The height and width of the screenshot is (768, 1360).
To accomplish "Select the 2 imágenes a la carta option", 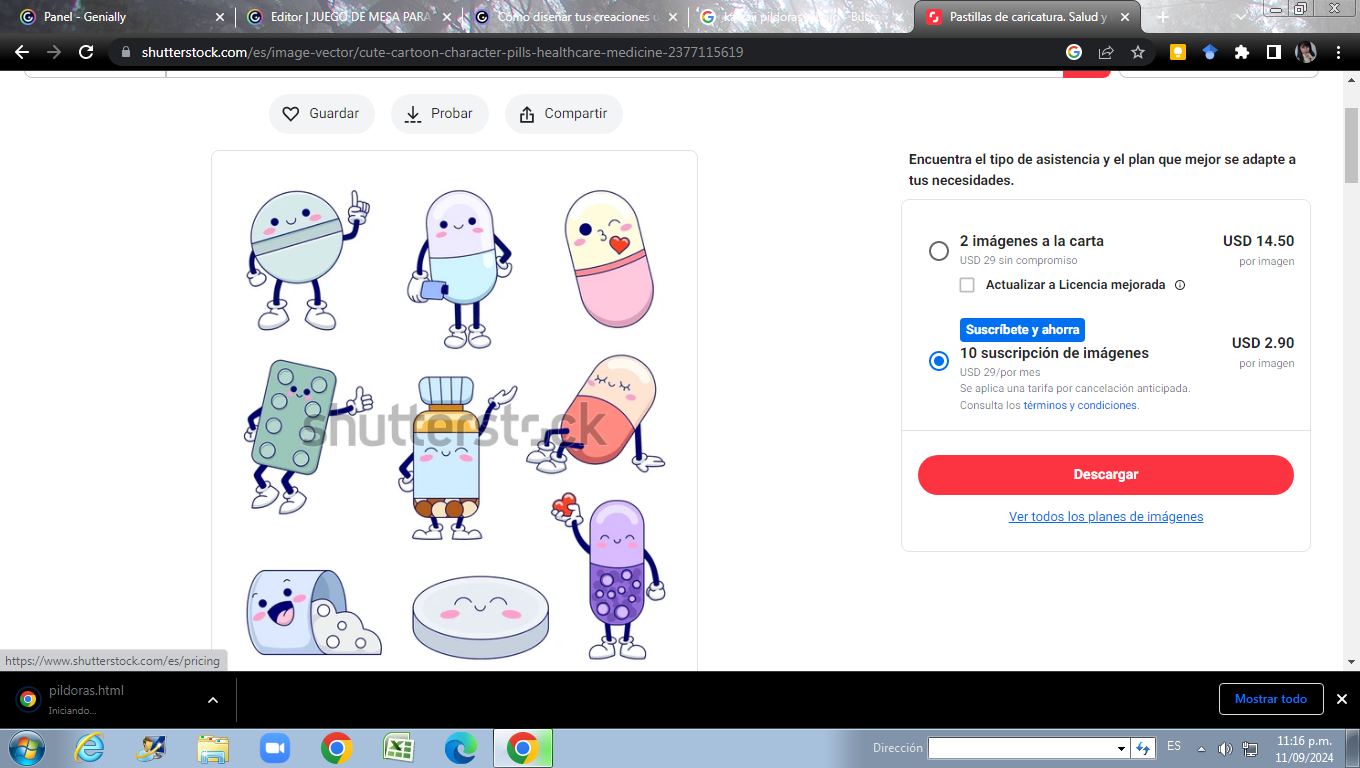I will point(938,251).
